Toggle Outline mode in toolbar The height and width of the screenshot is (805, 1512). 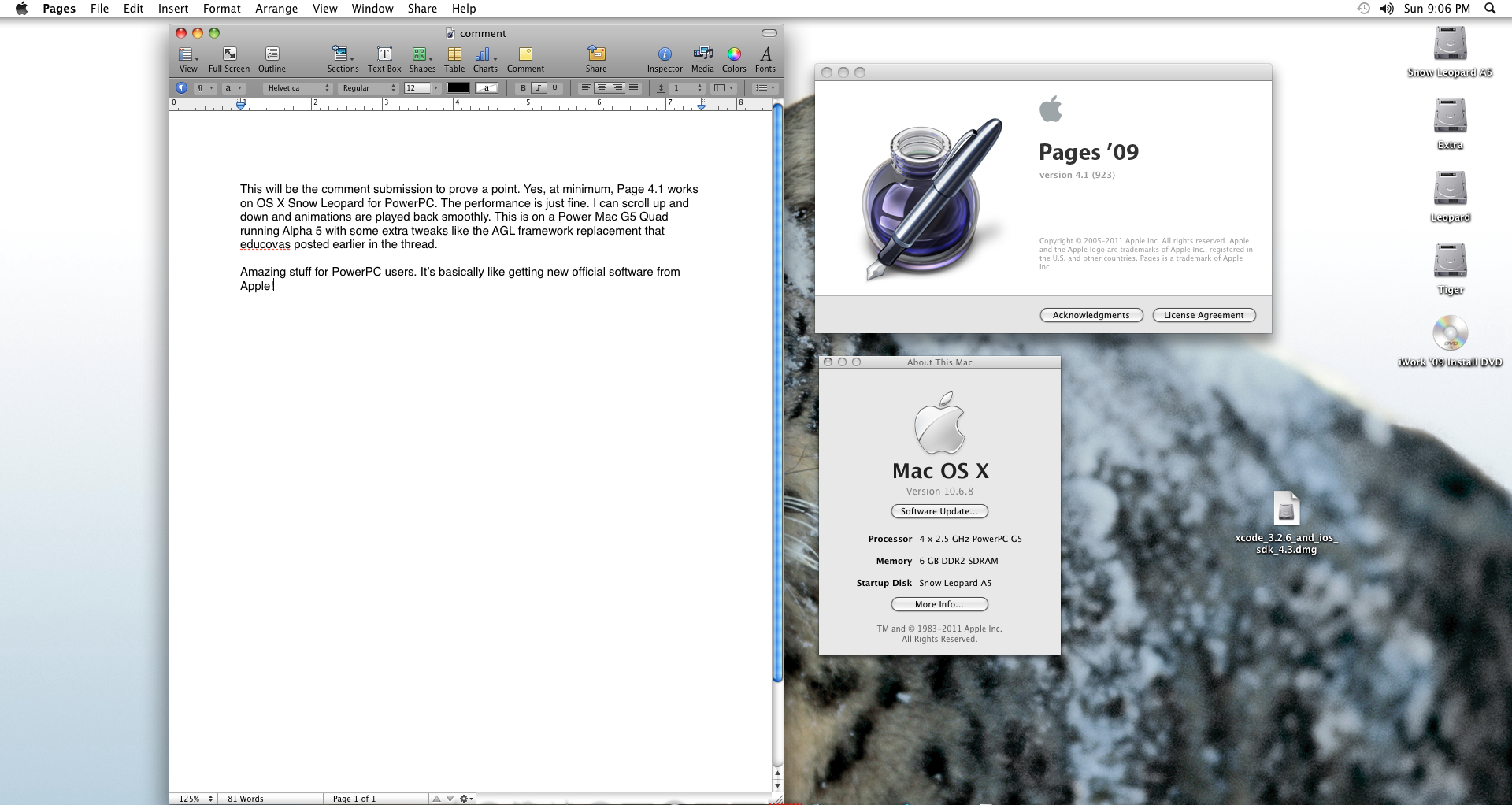[272, 59]
